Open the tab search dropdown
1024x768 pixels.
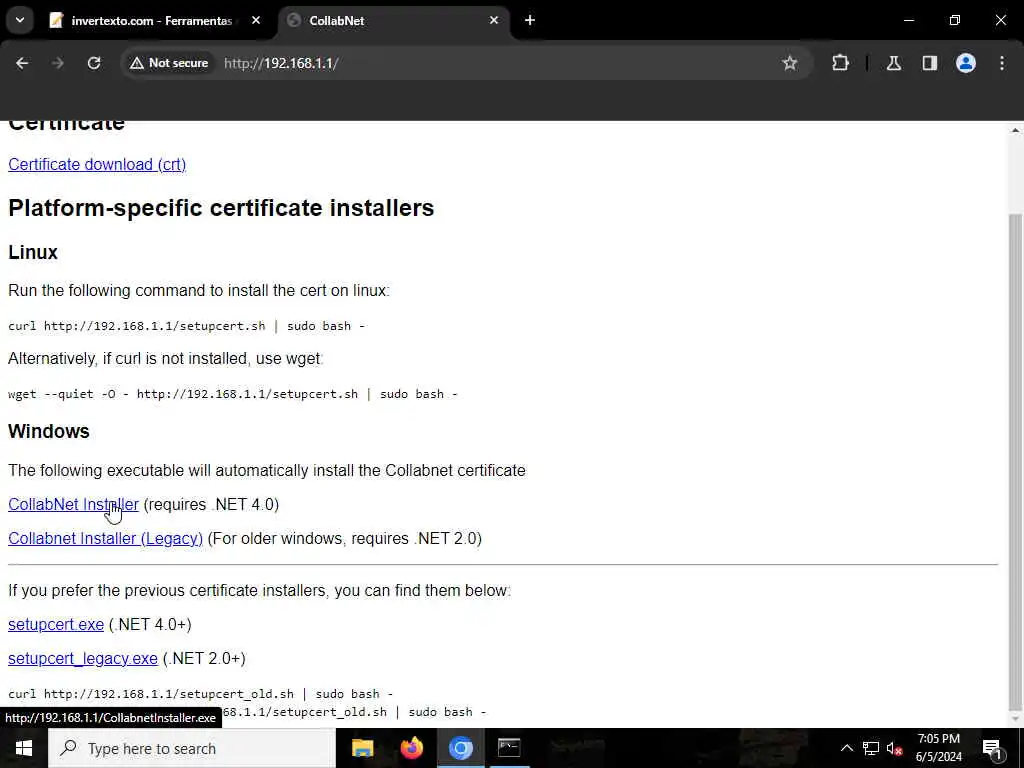(x=20, y=20)
